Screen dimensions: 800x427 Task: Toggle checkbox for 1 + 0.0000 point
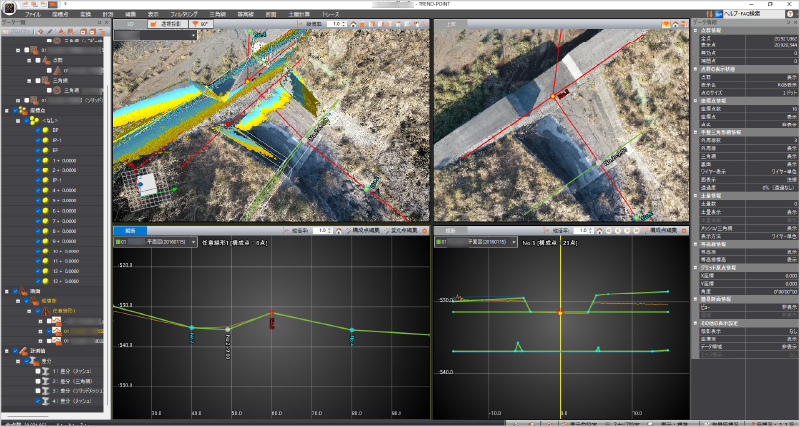pyautogui.click(x=38, y=160)
